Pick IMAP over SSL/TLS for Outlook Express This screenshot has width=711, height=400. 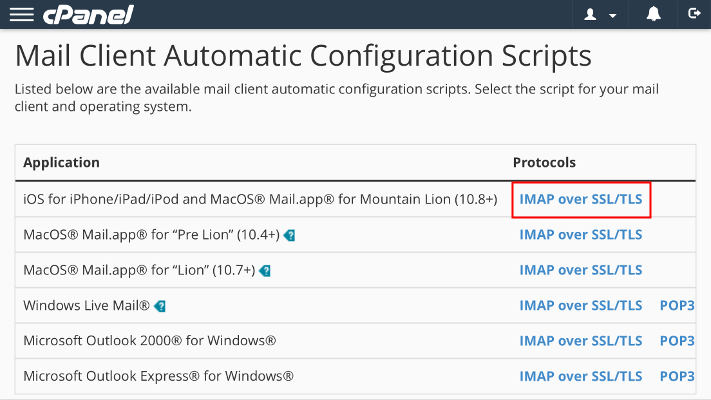tap(581, 376)
